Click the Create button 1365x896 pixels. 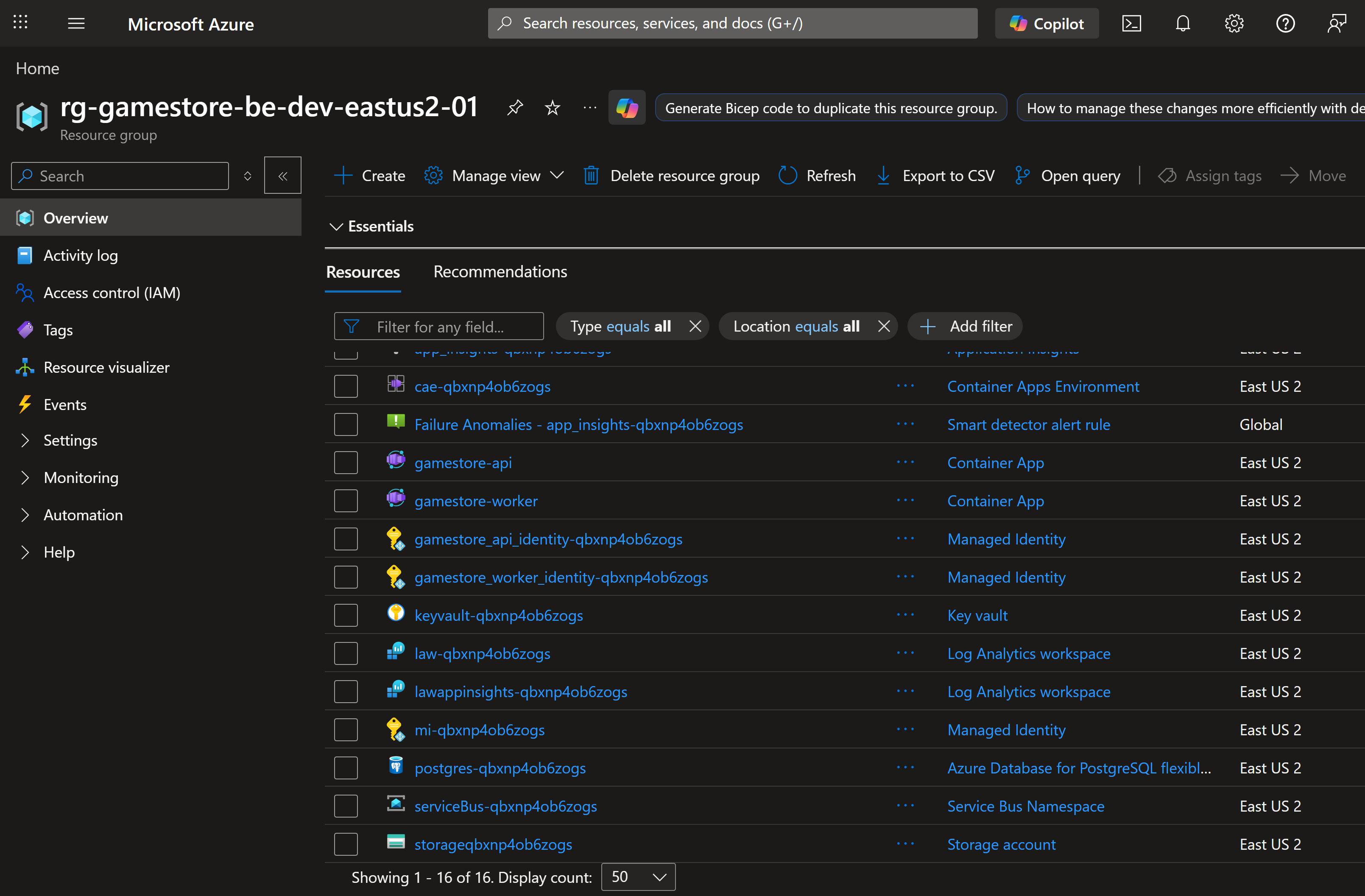click(369, 176)
